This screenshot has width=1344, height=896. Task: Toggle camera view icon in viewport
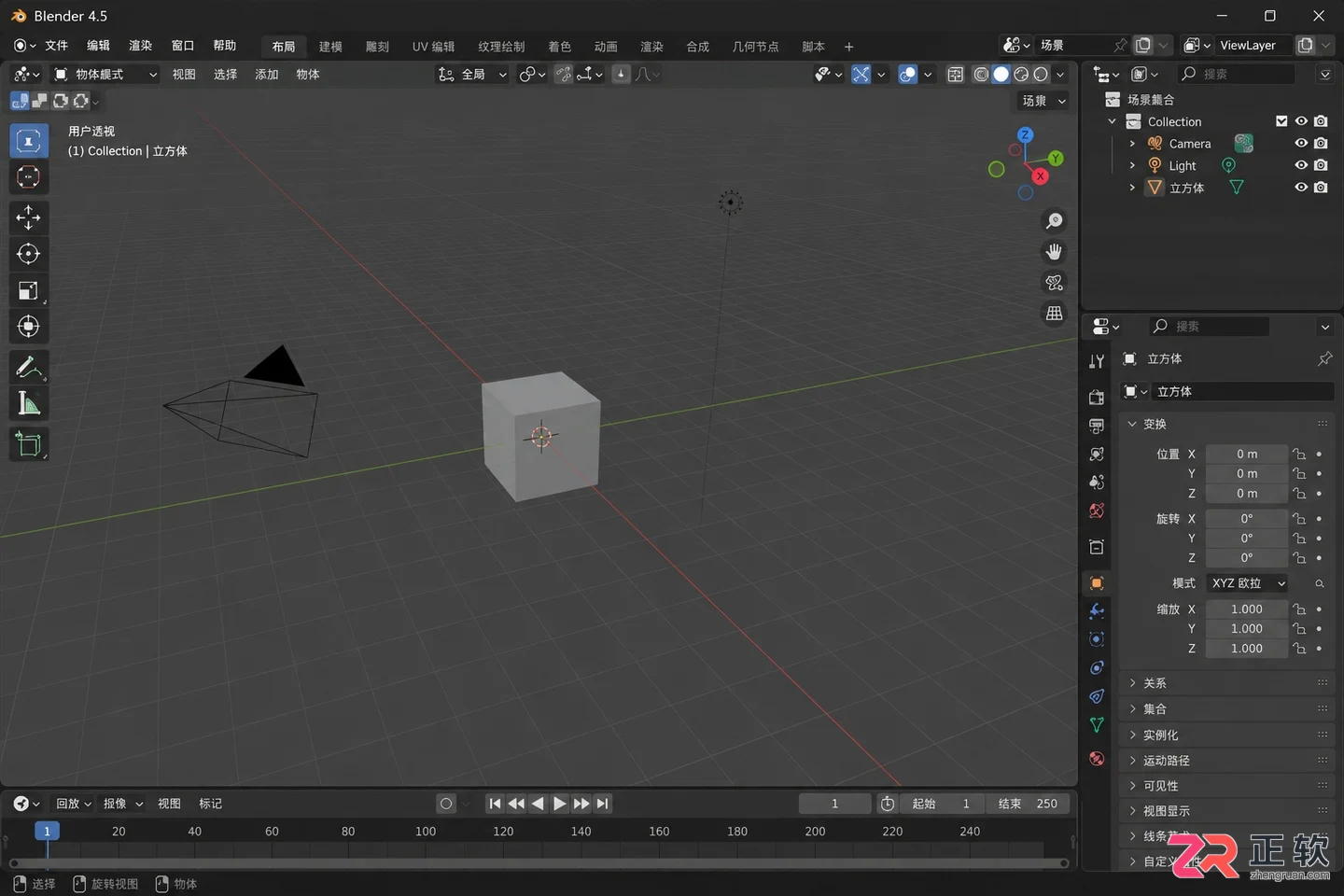(1054, 283)
